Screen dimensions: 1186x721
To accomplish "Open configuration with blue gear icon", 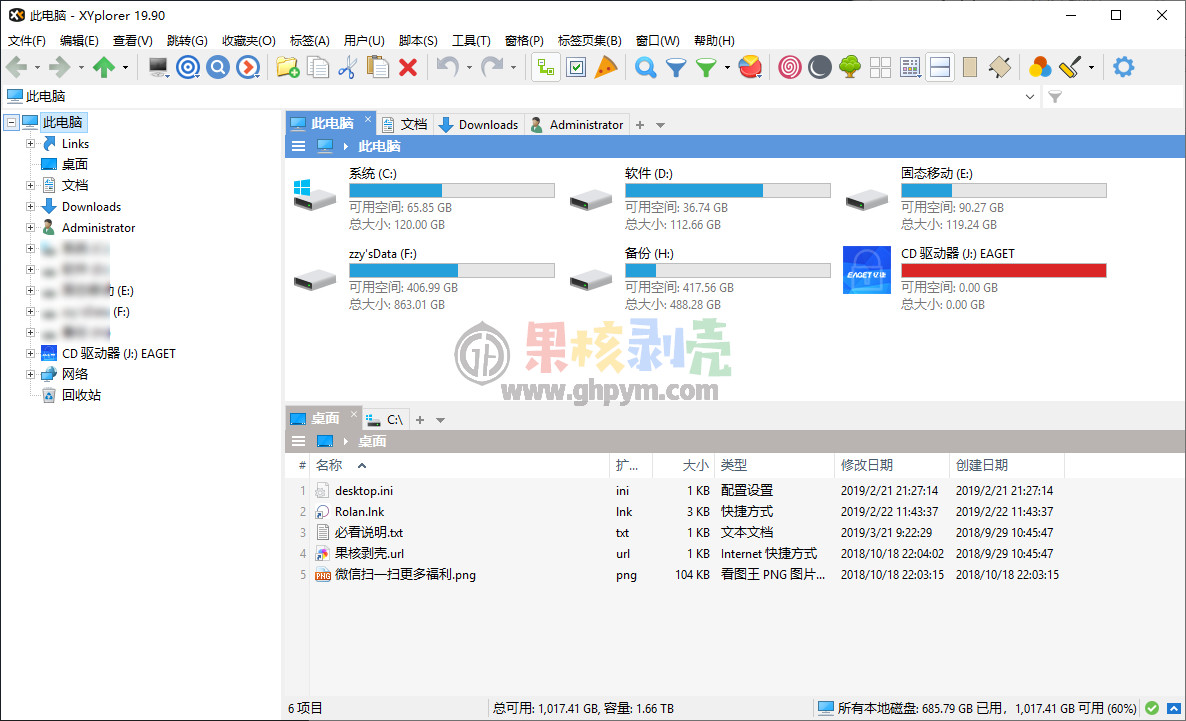I will point(1124,67).
